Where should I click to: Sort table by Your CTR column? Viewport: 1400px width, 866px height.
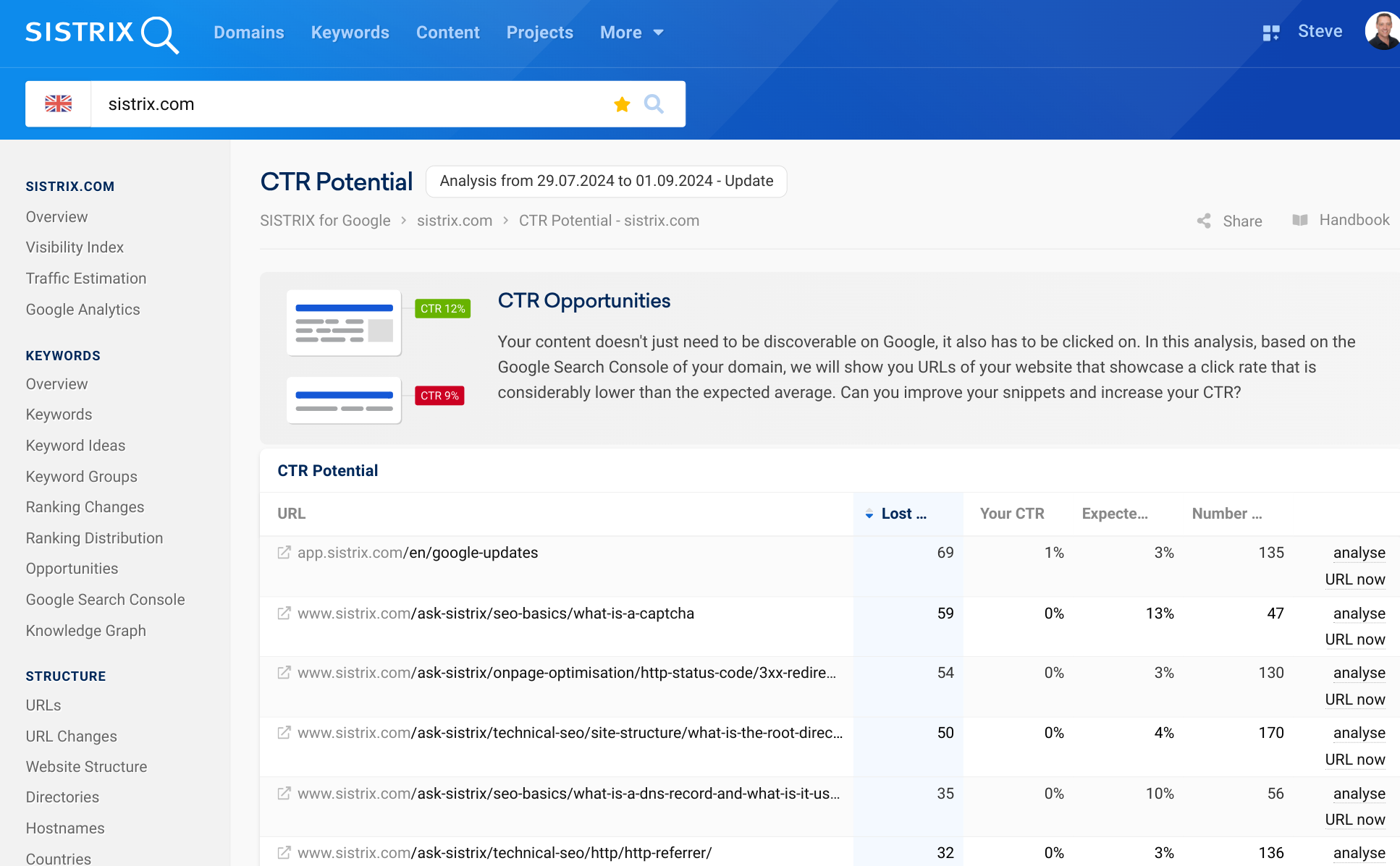tap(1012, 514)
